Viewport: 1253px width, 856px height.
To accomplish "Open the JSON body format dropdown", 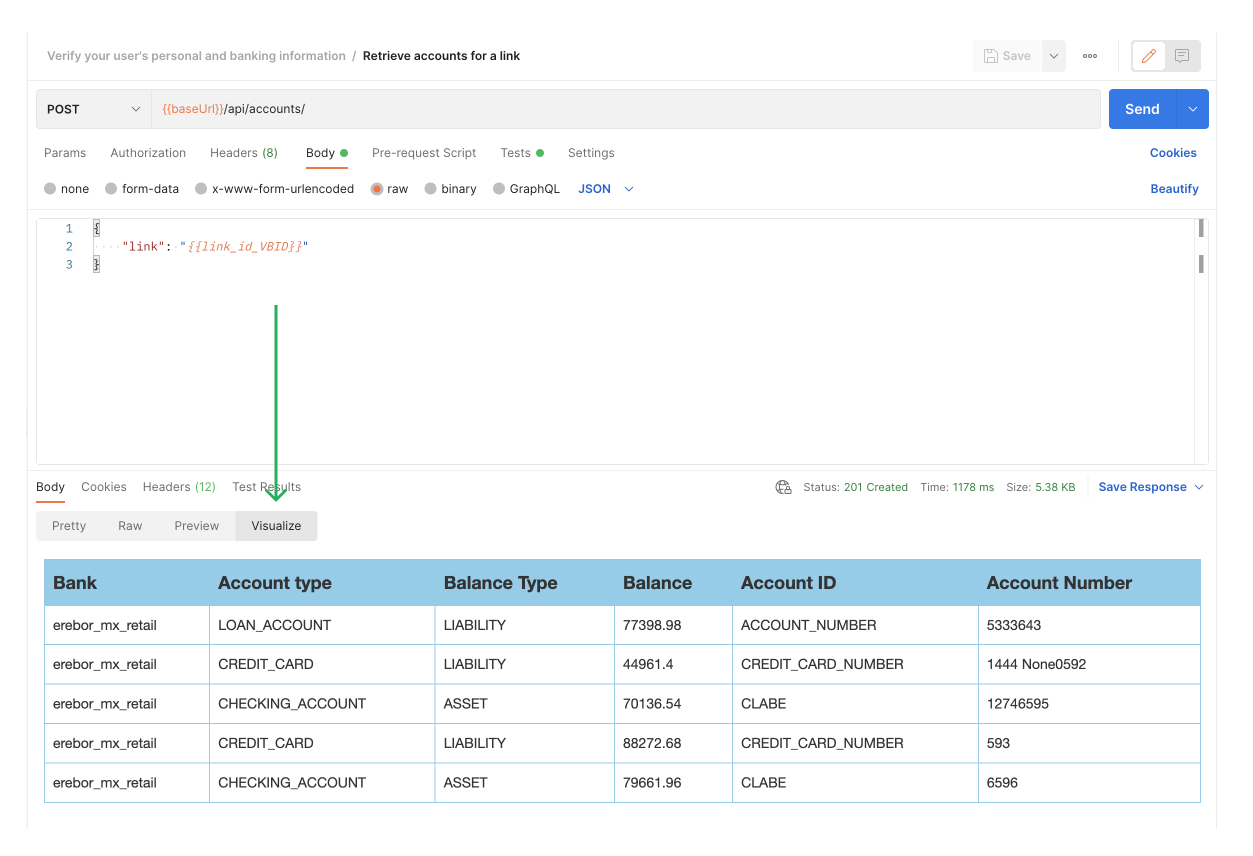I will coord(606,189).
